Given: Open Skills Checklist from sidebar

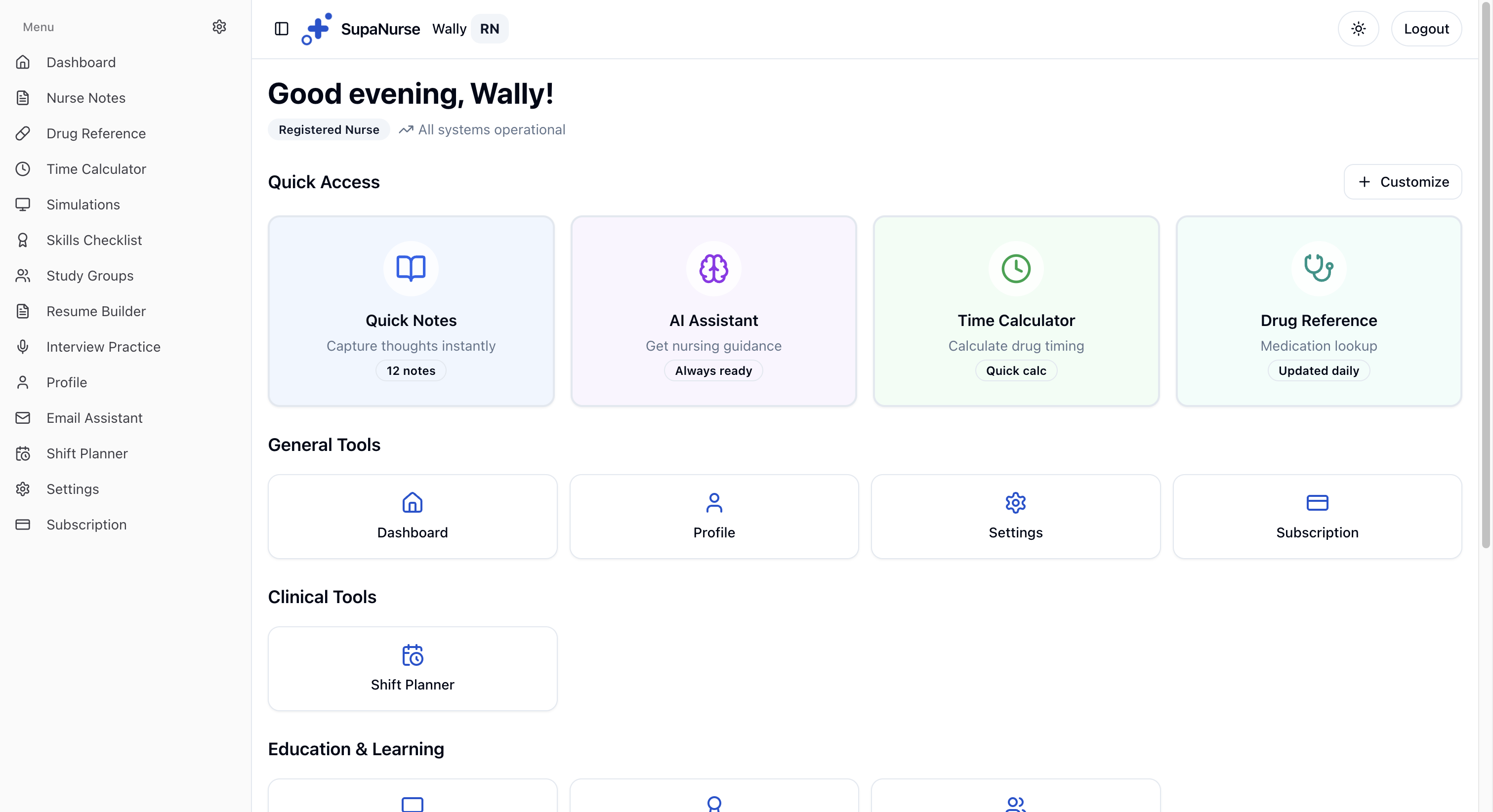Looking at the screenshot, I should point(94,240).
